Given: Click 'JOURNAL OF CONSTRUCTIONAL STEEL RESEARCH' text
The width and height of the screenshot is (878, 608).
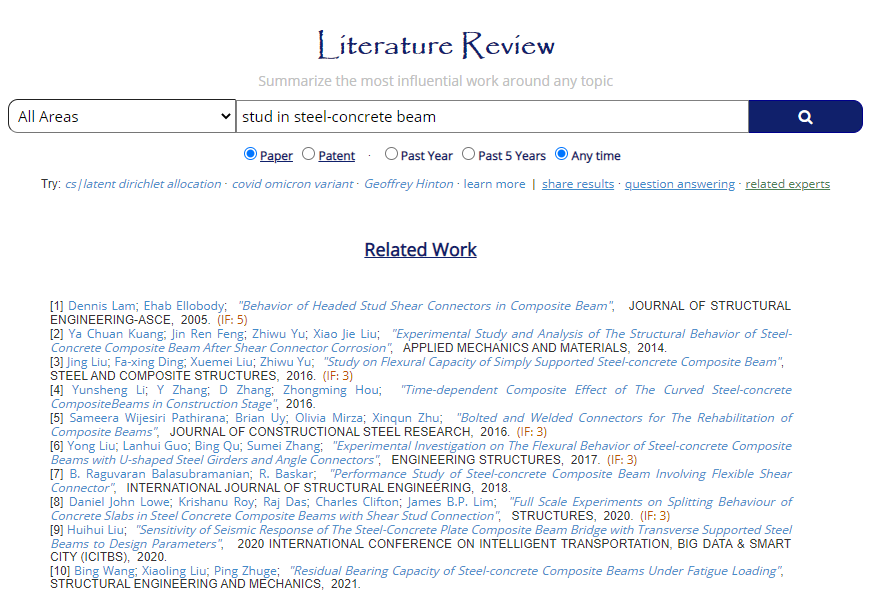Looking at the screenshot, I should (320, 432).
